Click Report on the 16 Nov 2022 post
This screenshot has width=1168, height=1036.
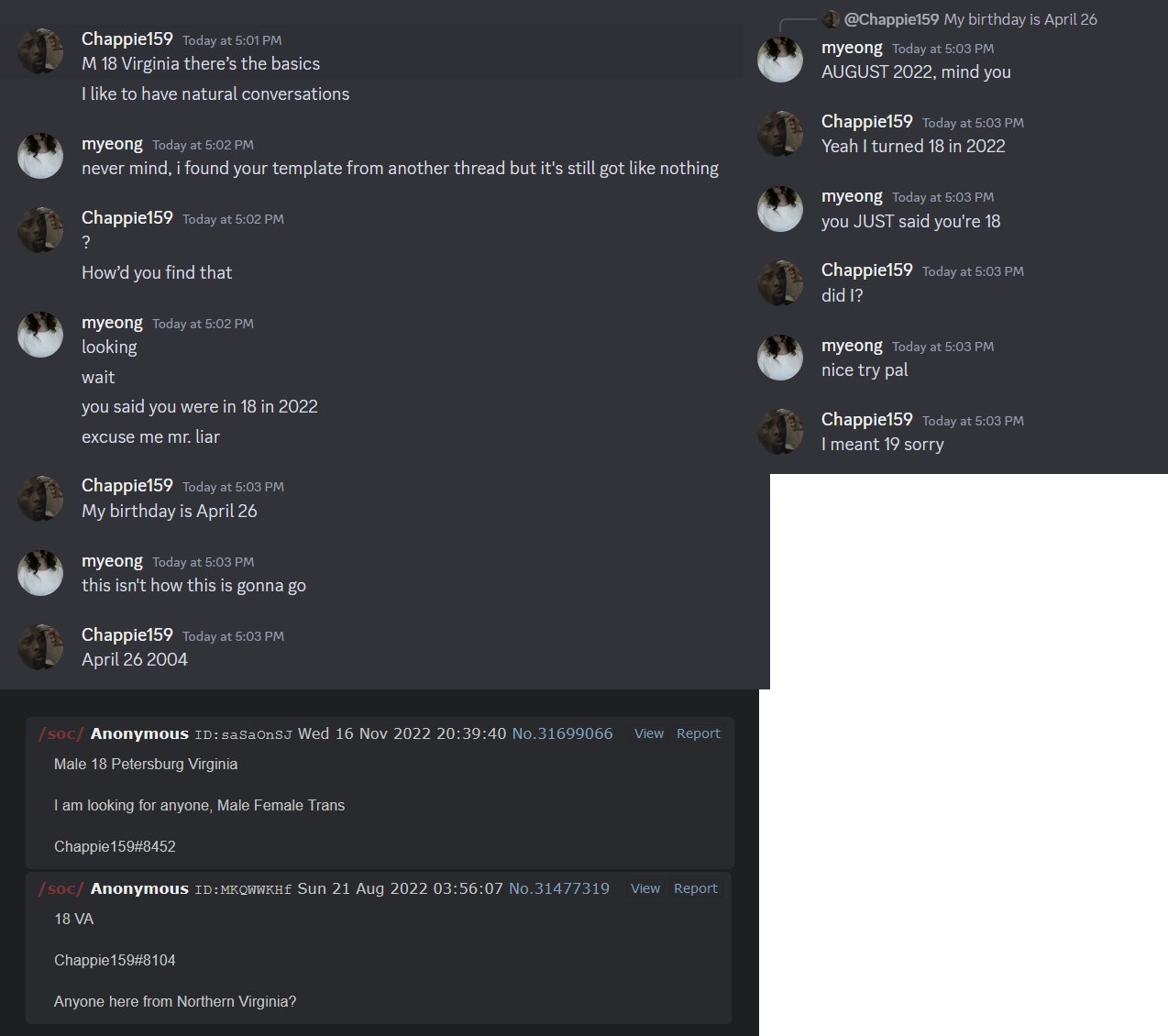click(x=699, y=733)
